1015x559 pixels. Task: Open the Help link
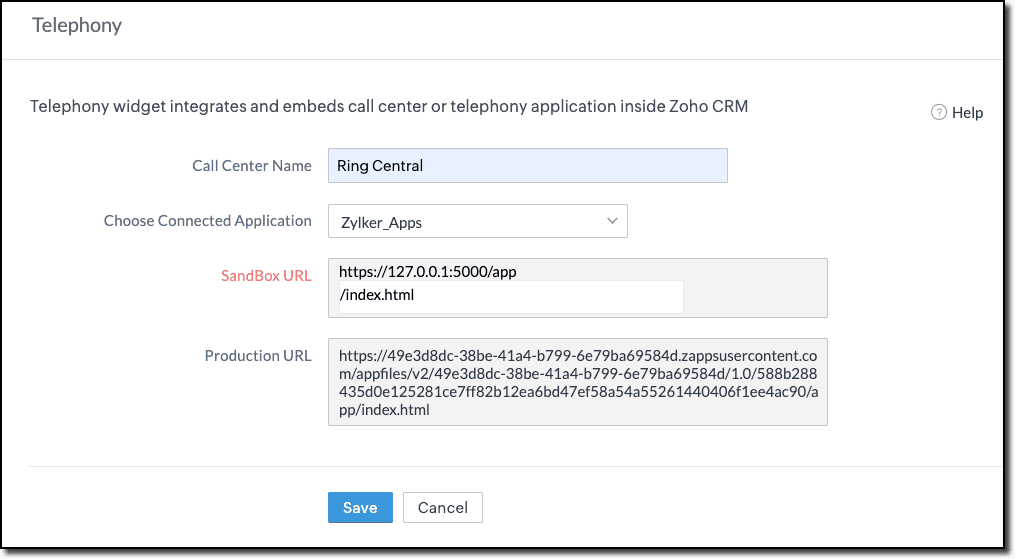click(x=967, y=113)
